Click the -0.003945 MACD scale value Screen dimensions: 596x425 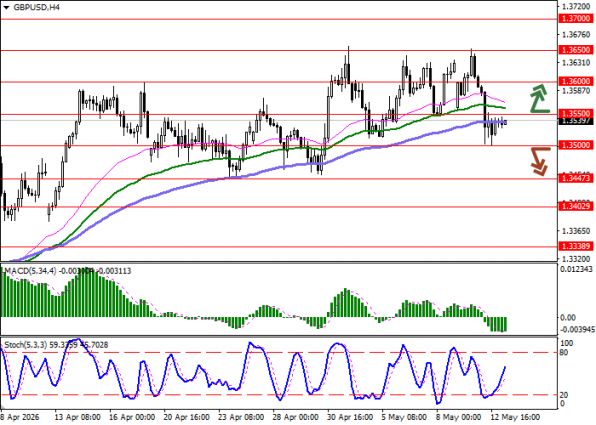[x=577, y=329]
